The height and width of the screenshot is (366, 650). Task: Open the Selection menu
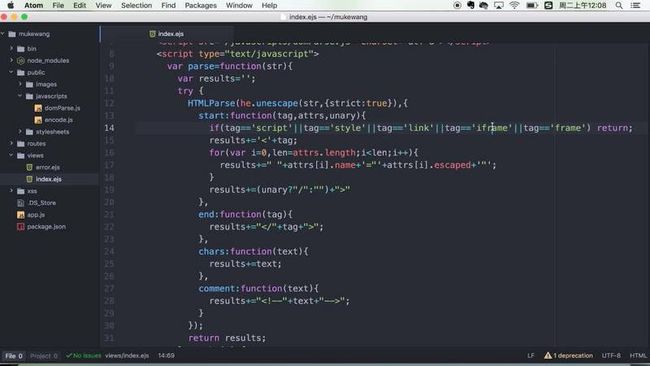pos(136,5)
